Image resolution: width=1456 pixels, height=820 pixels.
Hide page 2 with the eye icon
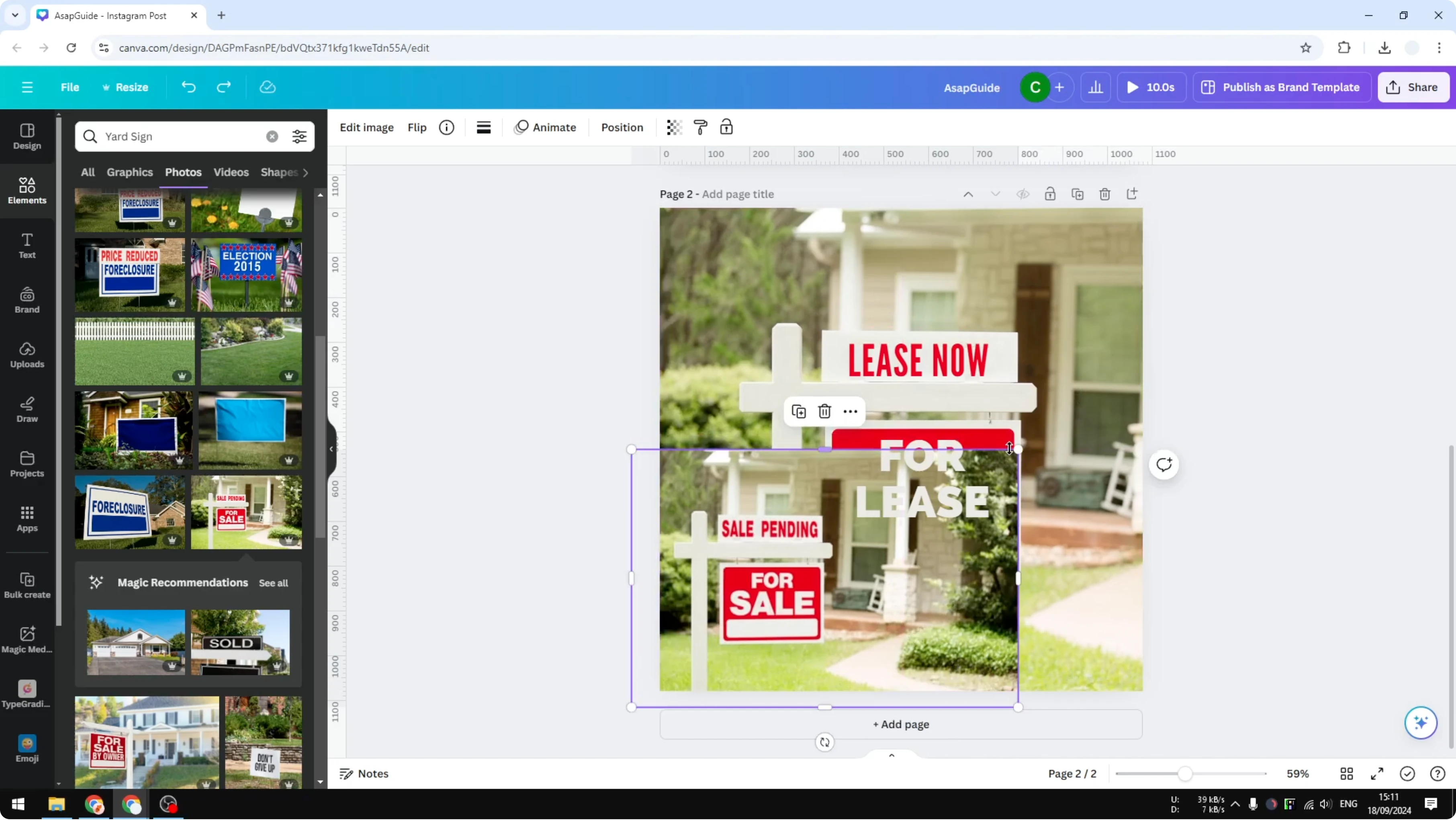(1022, 194)
